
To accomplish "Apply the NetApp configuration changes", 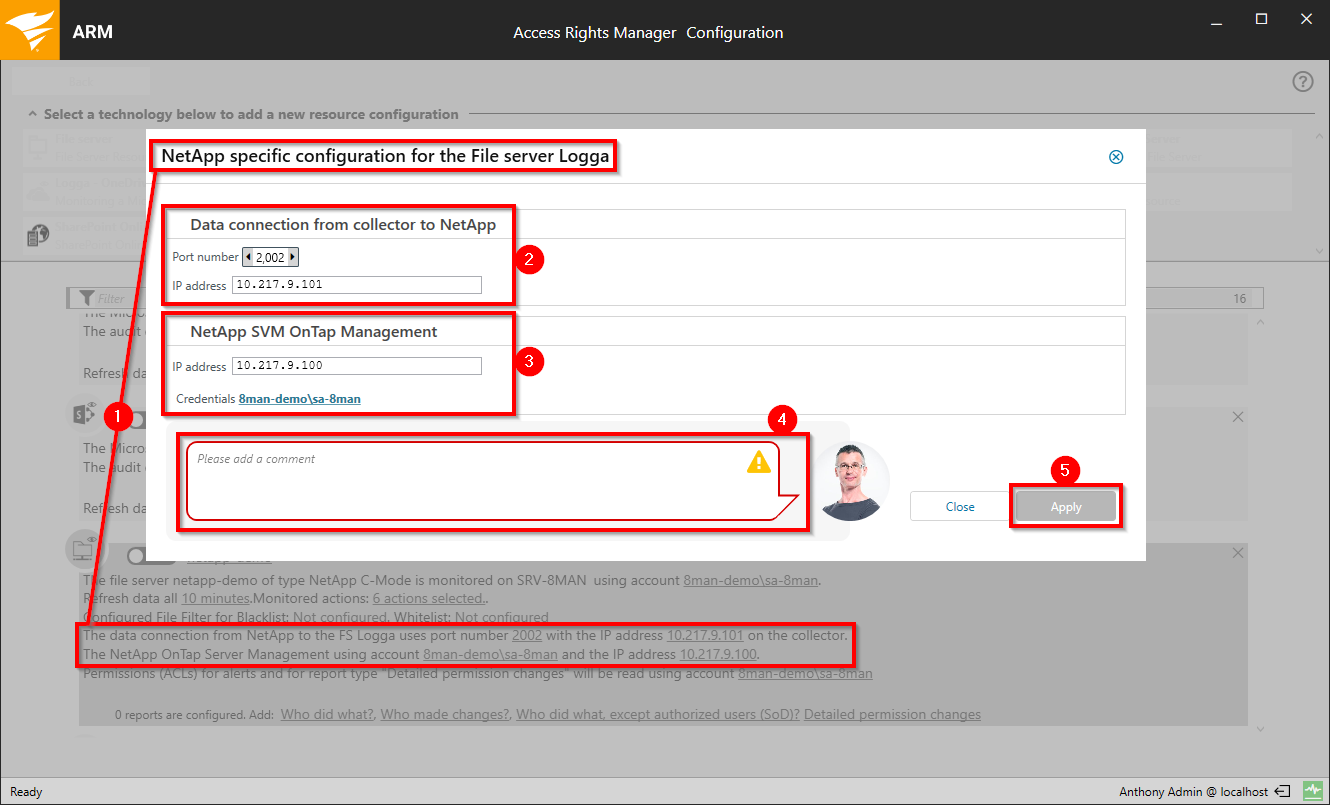I will [x=1065, y=506].
